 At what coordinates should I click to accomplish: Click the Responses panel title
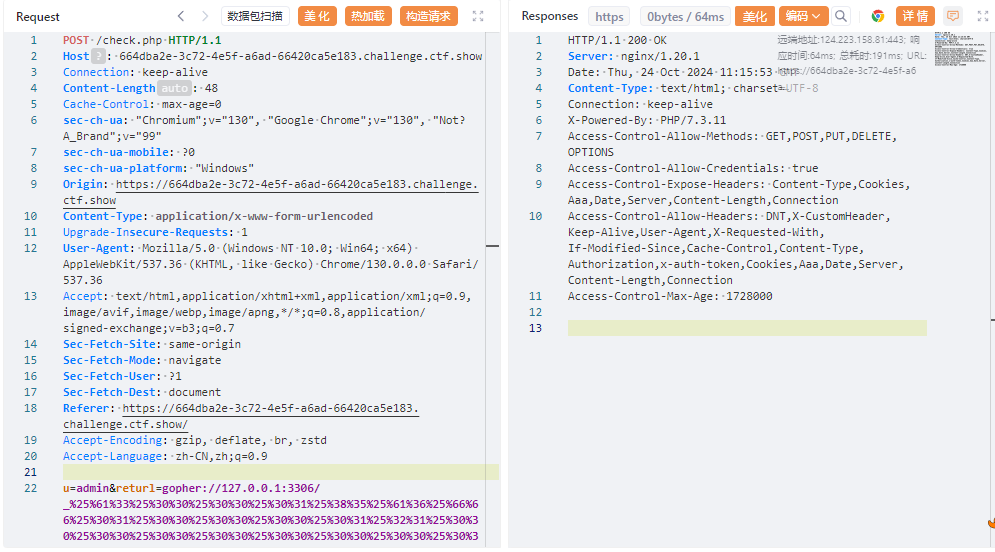click(550, 16)
